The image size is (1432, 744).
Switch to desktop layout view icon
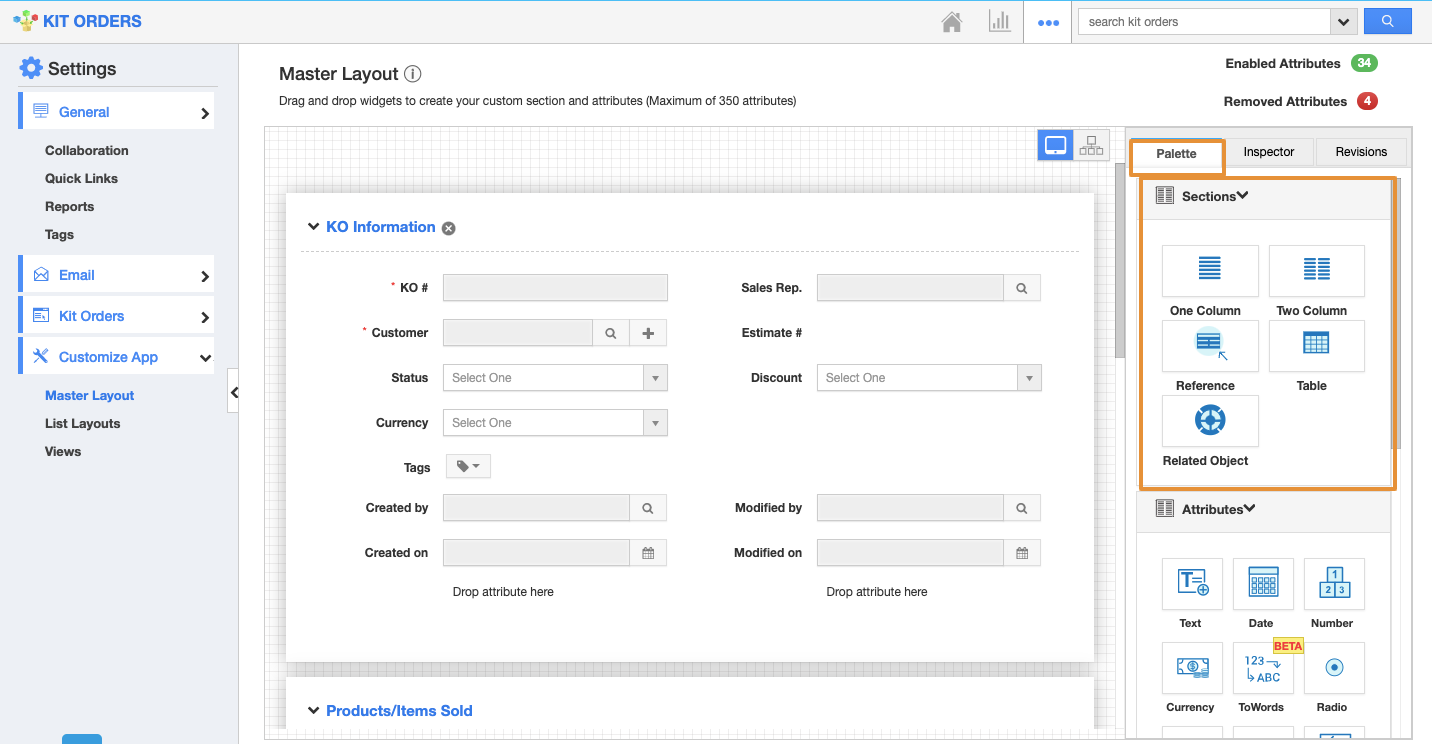pos(1055,145)
